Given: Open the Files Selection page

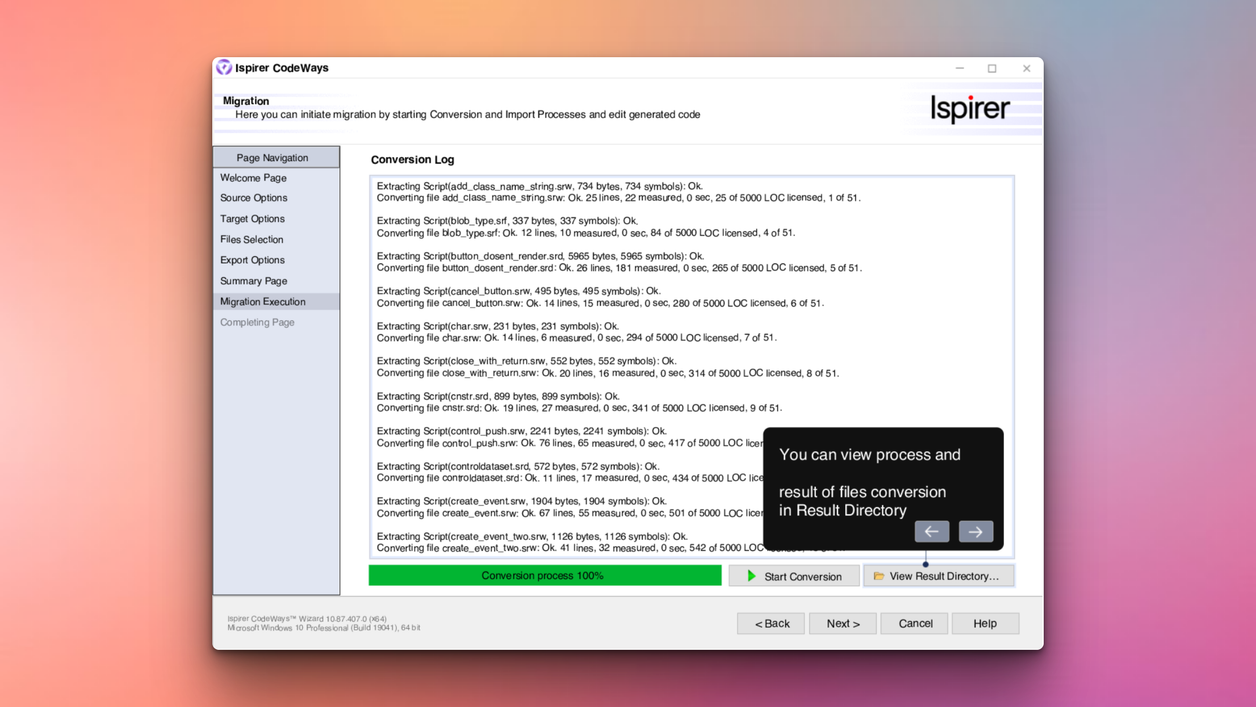Looking at the screenshot, I should click(250, 239).
